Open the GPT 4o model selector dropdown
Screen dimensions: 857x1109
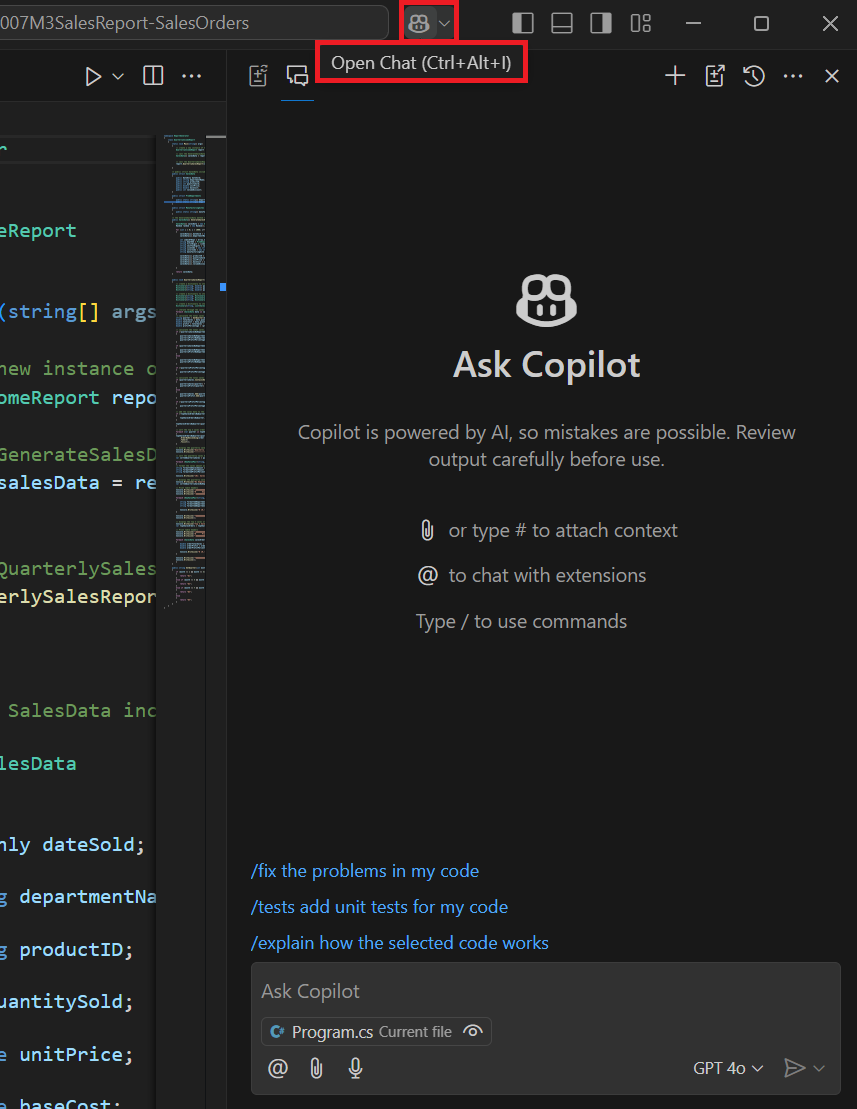pyautogui.click(x=727, y=1068)
